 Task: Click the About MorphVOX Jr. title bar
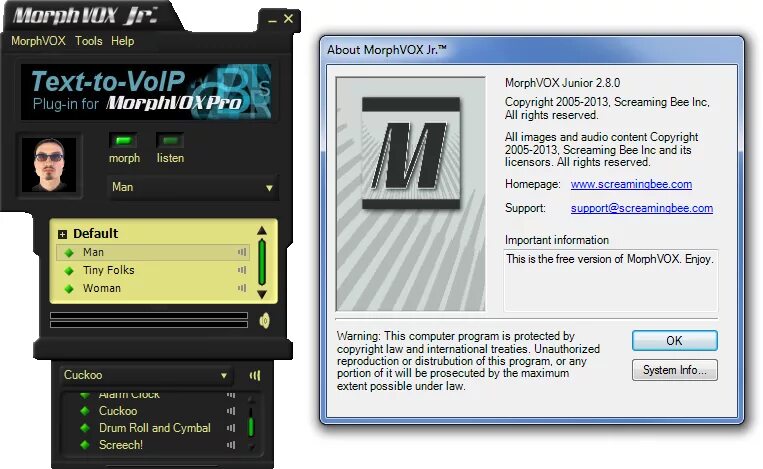tap(532, 50)
